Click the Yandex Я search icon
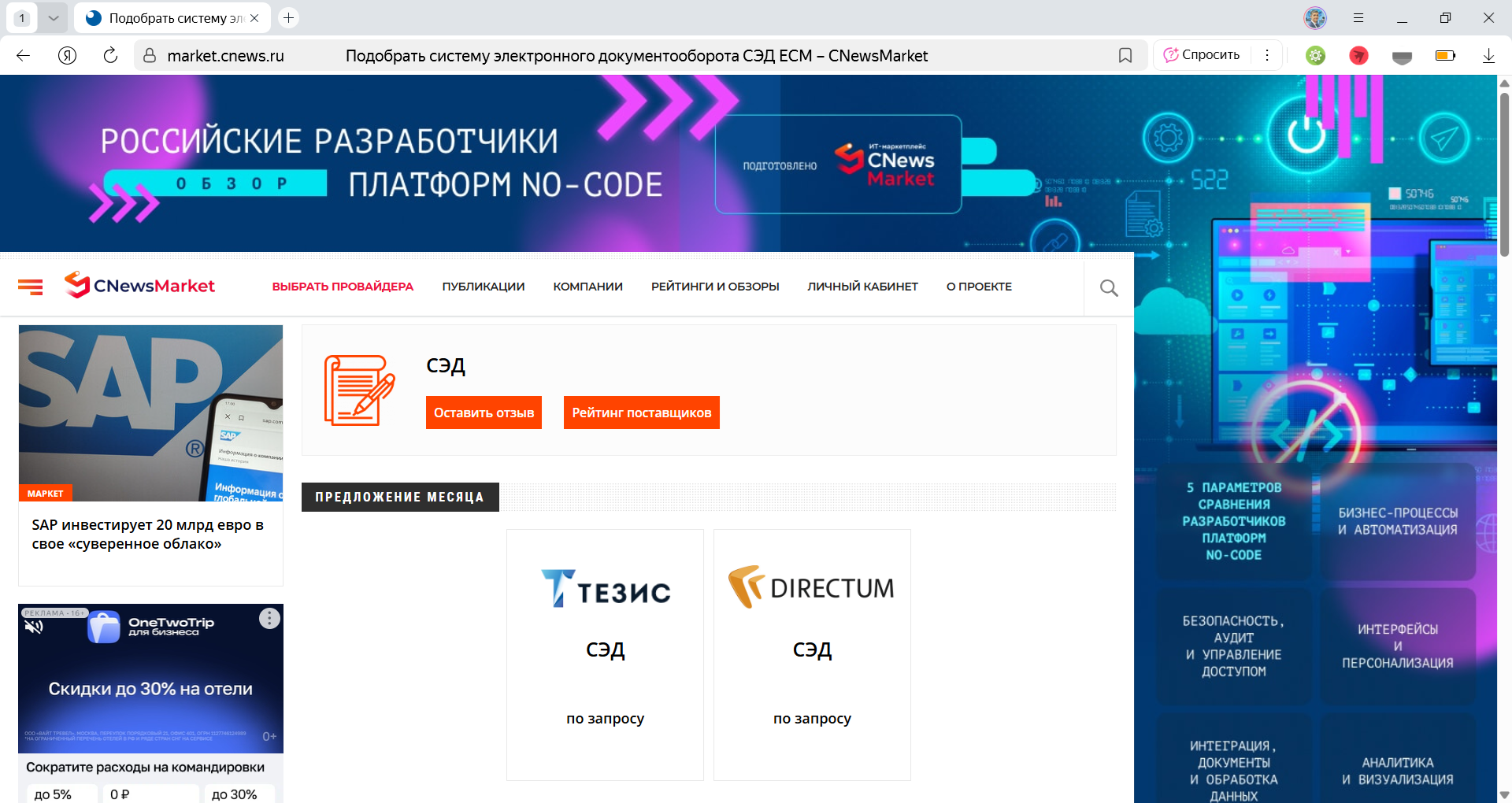The width and height of the screenshot is (1512, 803). [66, 55]
